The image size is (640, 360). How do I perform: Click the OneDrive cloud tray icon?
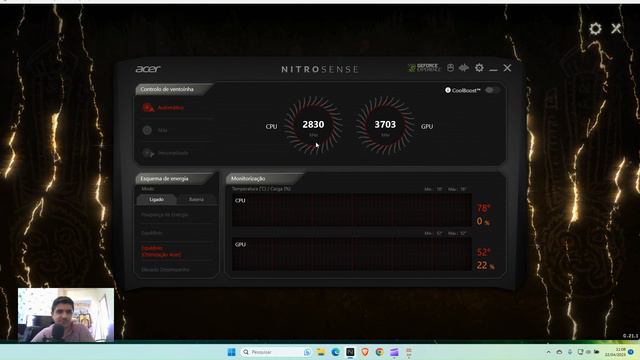click(559, 352)
